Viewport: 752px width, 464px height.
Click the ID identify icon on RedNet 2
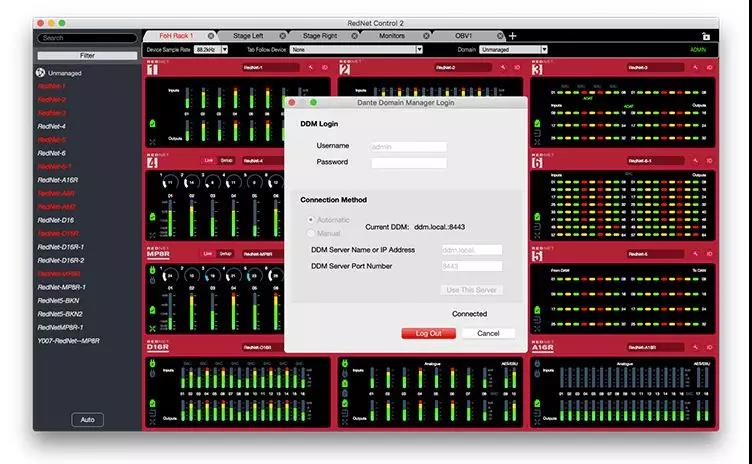click(517, 68)
